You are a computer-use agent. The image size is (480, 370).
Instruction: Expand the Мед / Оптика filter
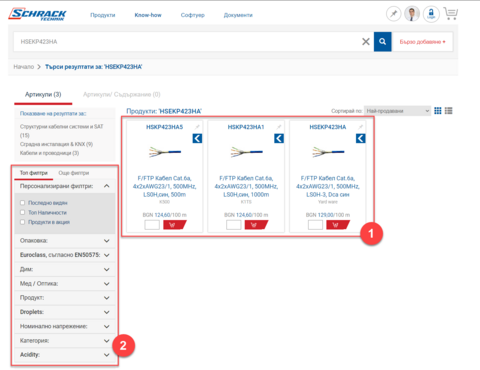pyautogui.click(x=65, y=284)
